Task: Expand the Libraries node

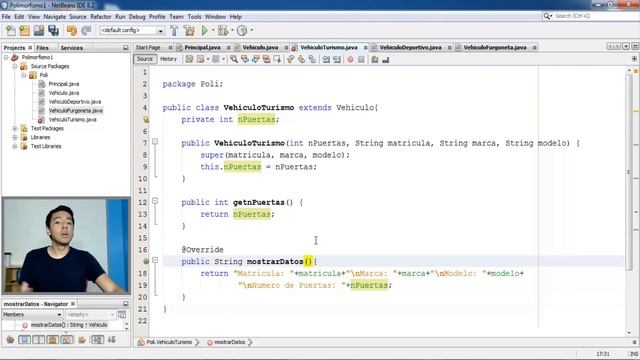Action: click(15, 138)
